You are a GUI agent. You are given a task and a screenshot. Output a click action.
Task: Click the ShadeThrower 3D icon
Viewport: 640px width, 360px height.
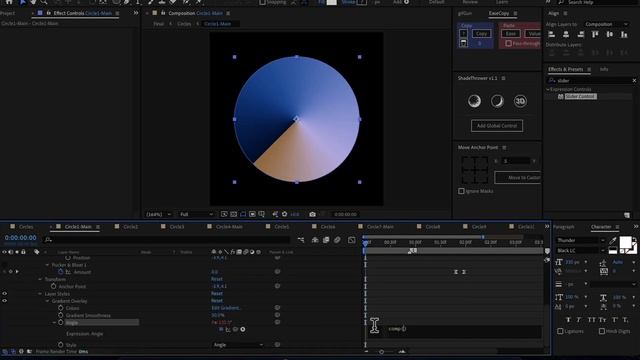pos(520,101)
